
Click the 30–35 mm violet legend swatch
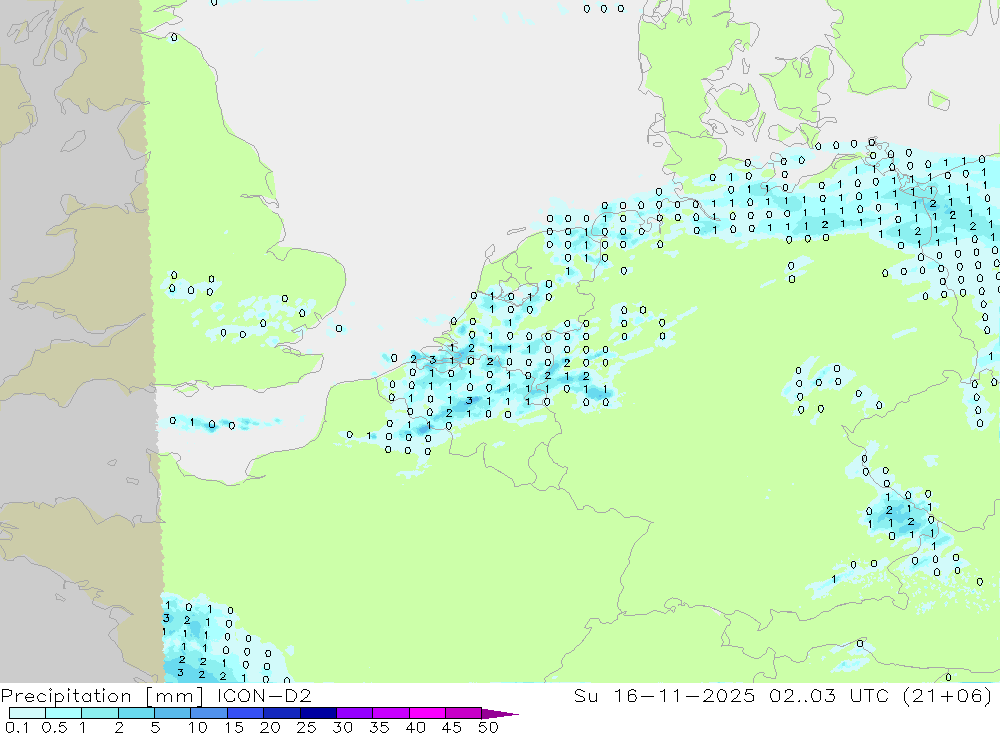tap(355, 713)
